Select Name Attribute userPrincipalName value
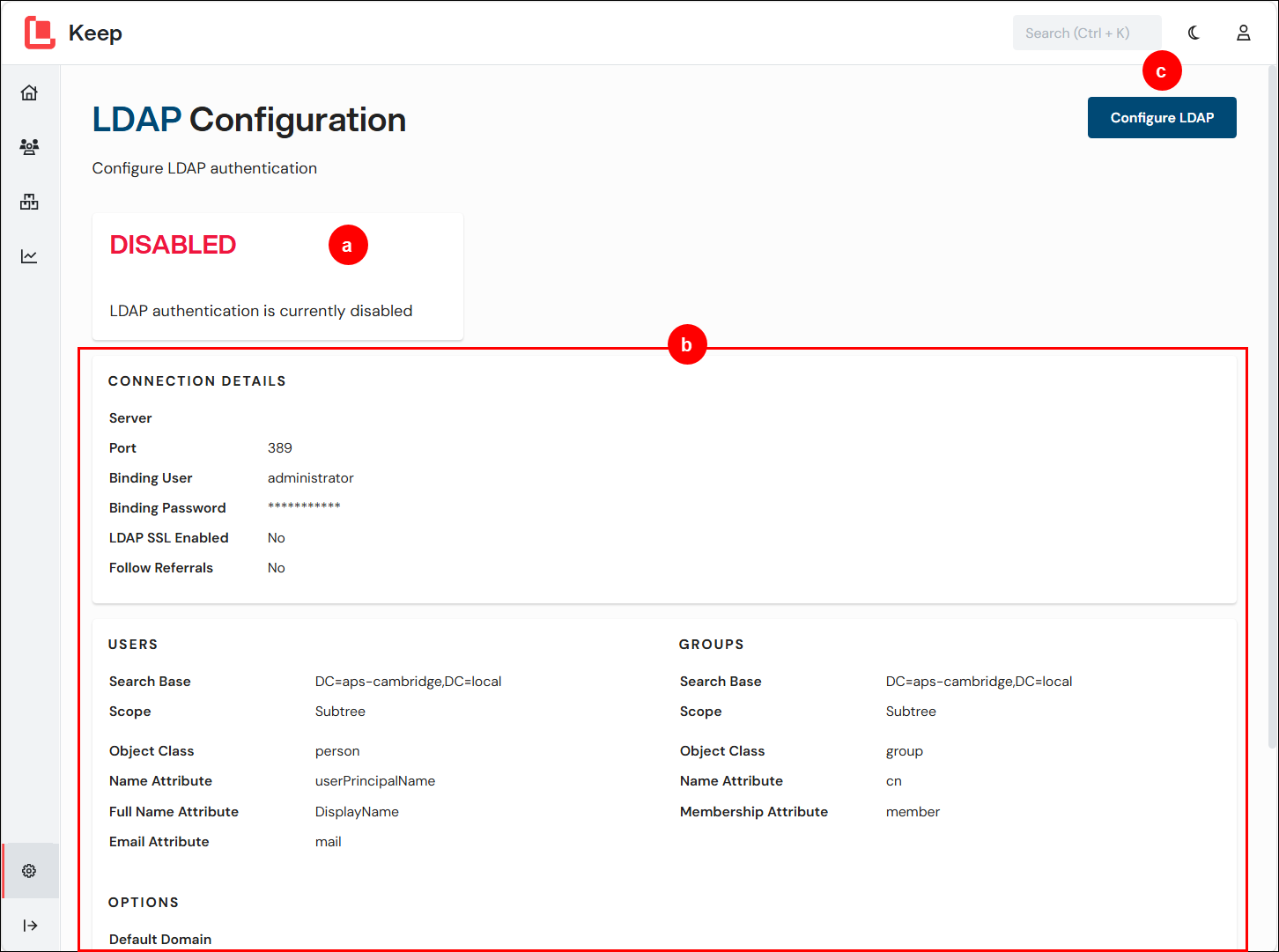This screenshot has width=1279, height=952. (x=375, y=781)
